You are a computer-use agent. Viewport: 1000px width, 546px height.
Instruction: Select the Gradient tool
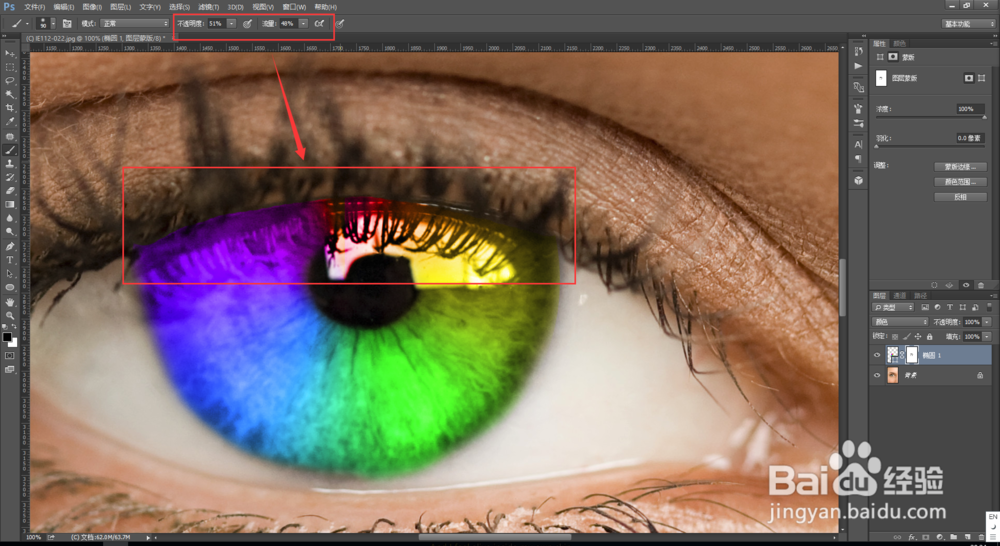[10, 205]
